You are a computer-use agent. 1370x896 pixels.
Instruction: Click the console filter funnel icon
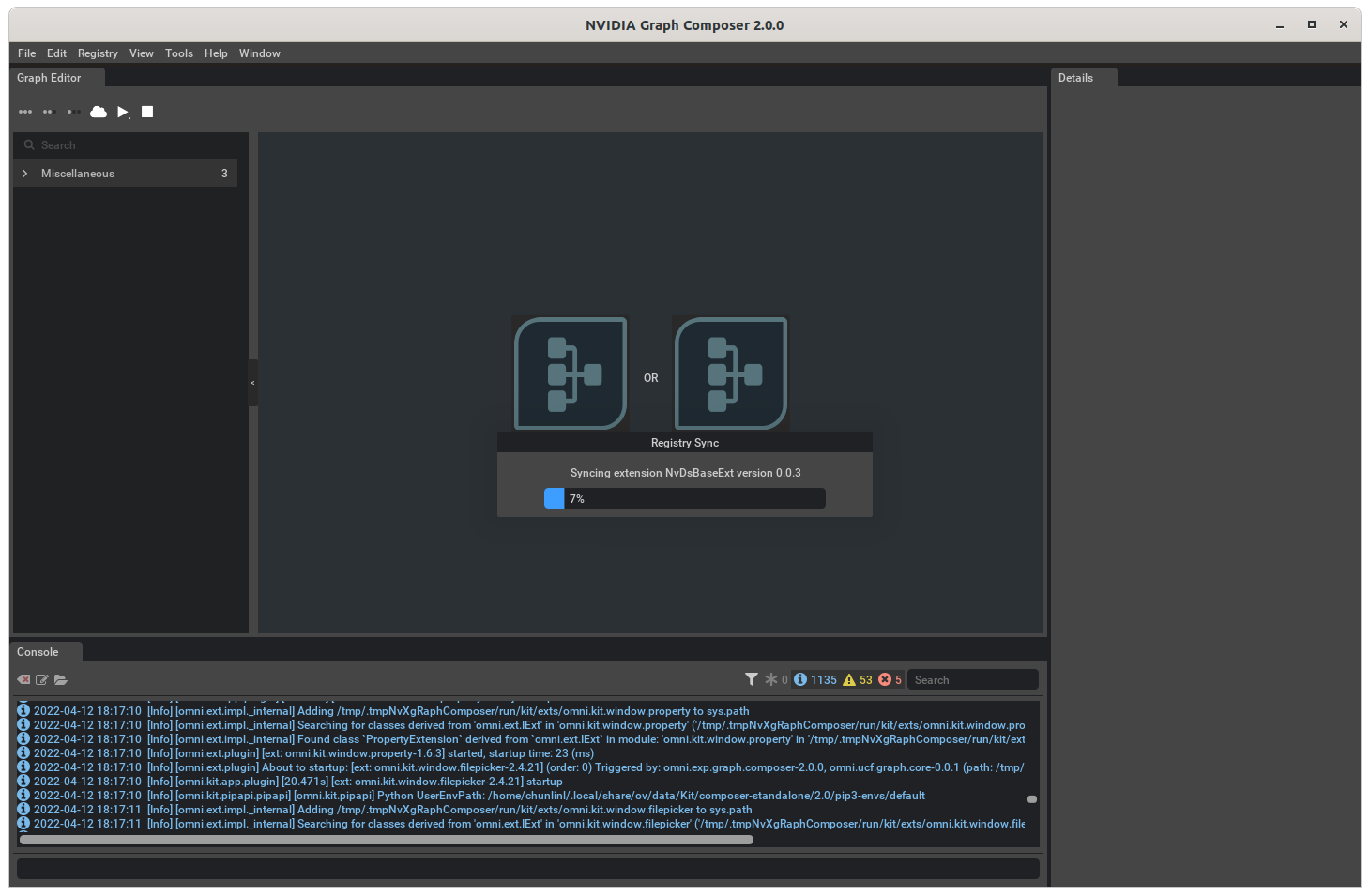[x=751, y=678]
